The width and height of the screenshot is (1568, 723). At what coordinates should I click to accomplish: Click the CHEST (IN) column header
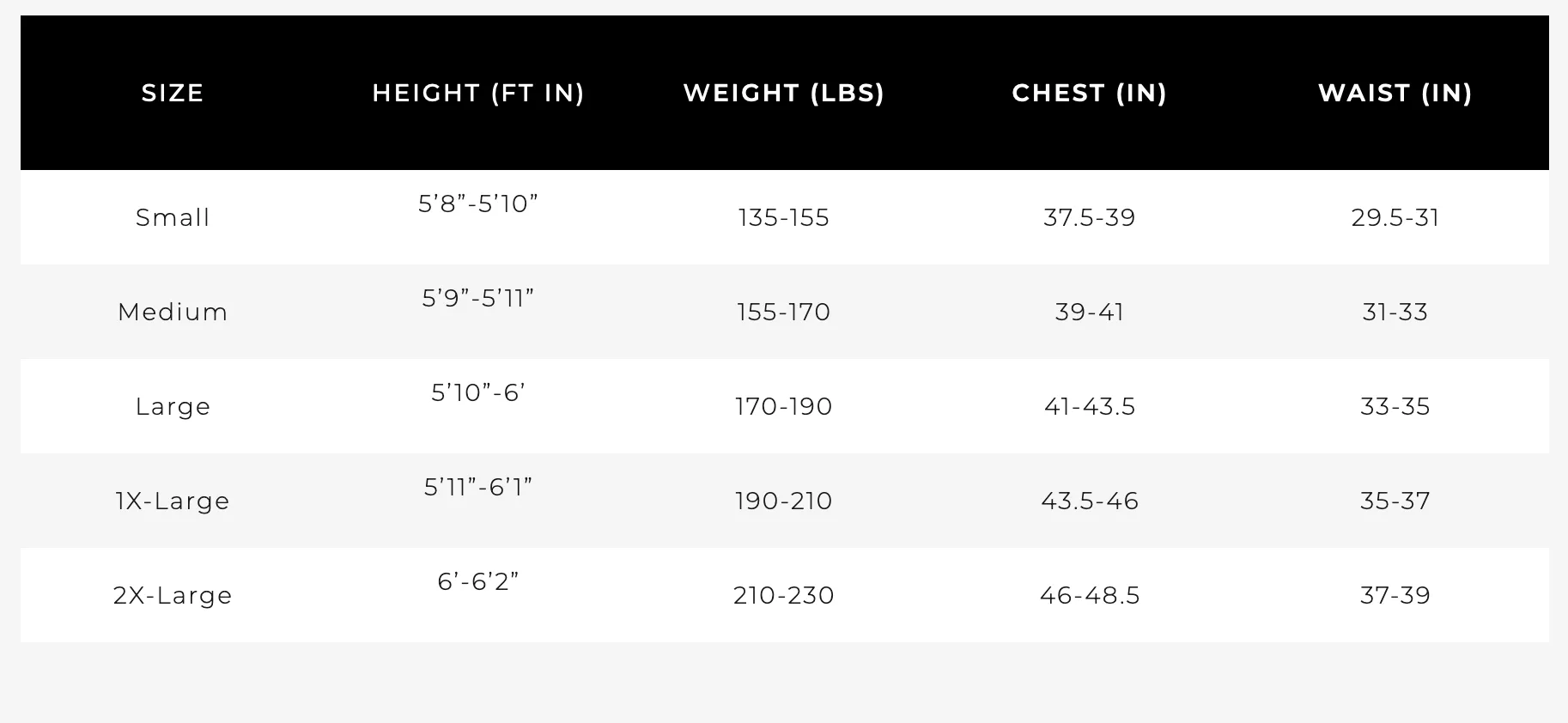coord(1090,93)
